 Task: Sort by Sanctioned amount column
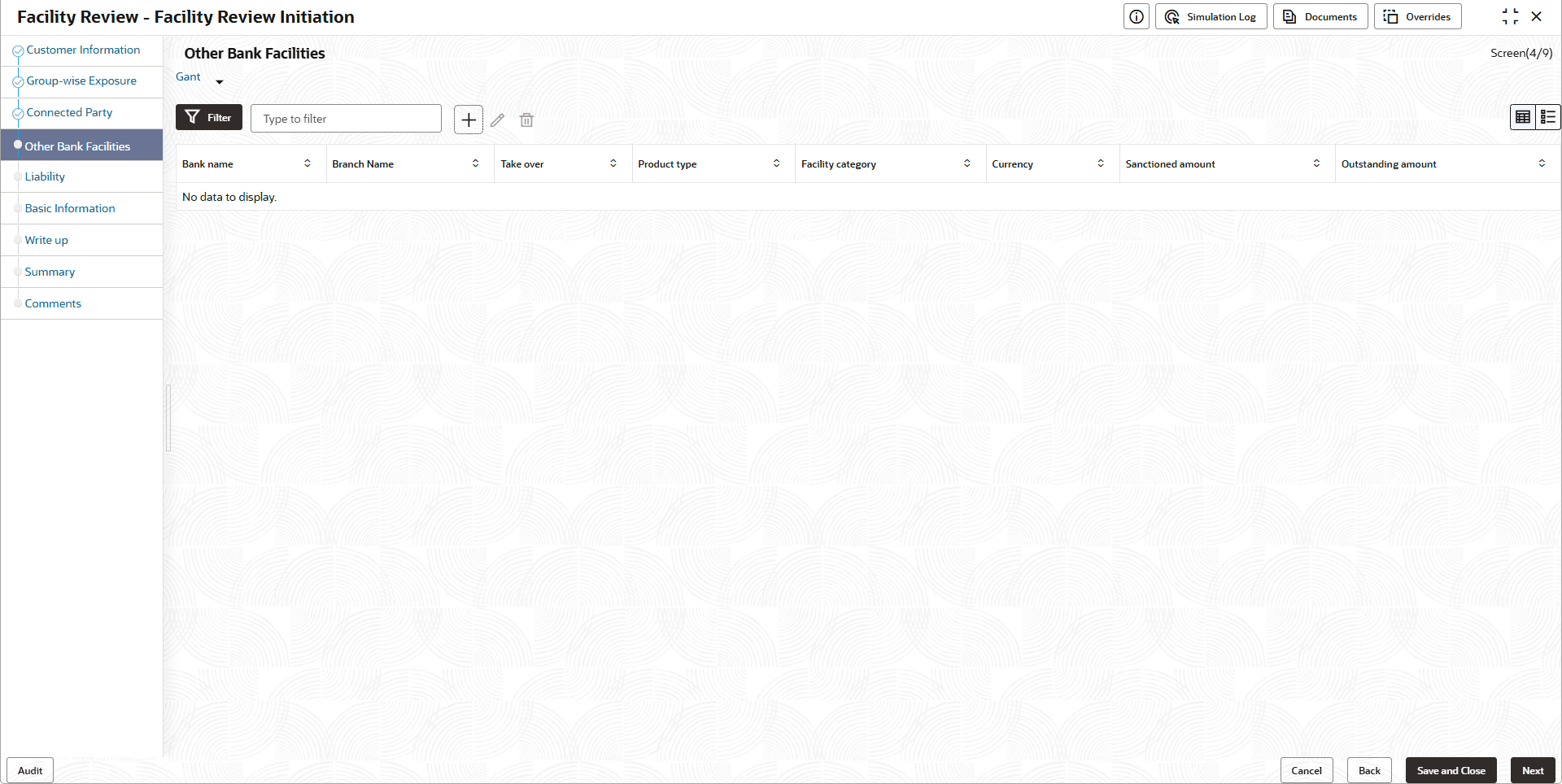(1316, 163)
